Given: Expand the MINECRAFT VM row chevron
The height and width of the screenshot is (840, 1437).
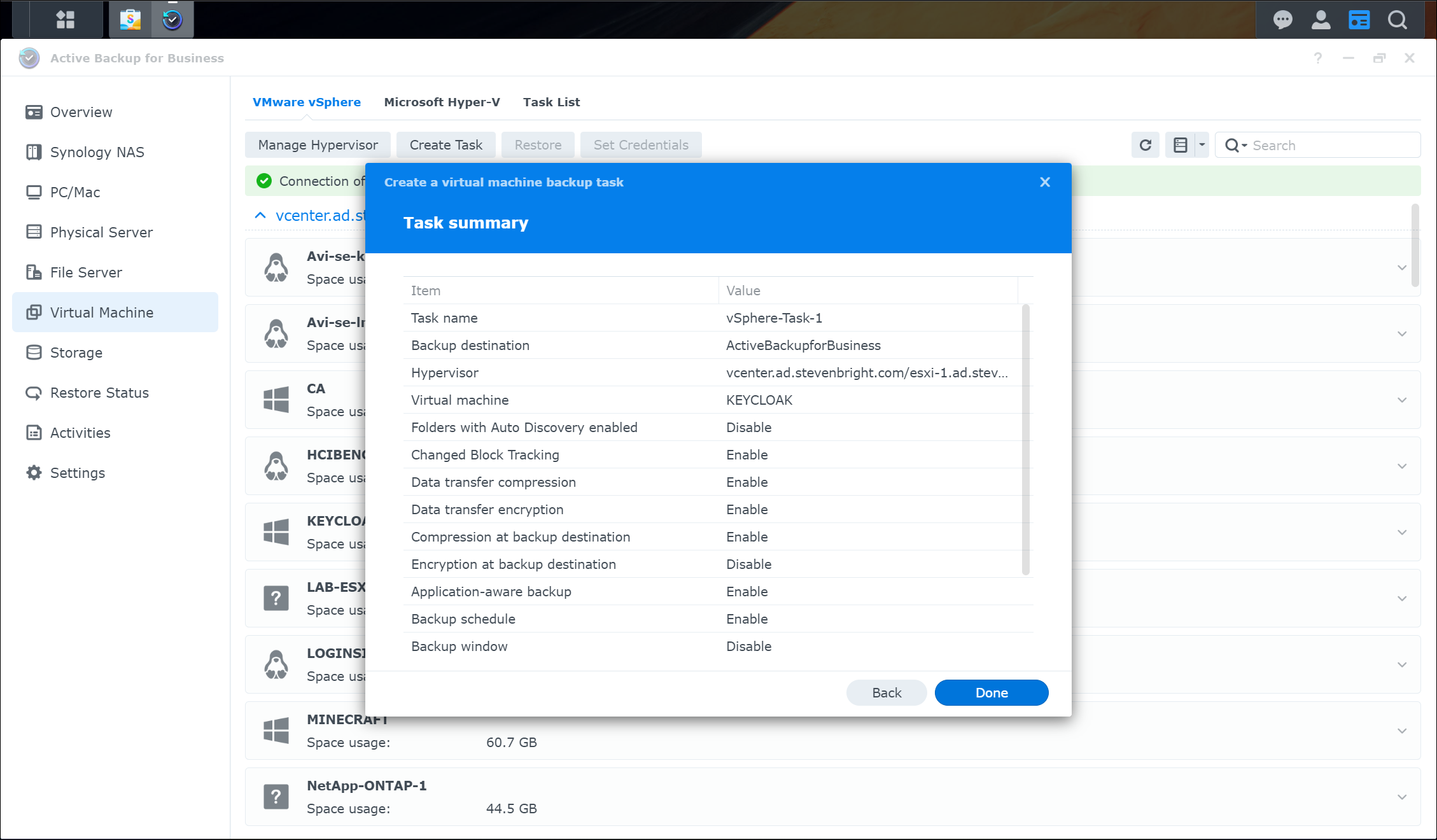Looking at the screenshot, I should 1401,731.
